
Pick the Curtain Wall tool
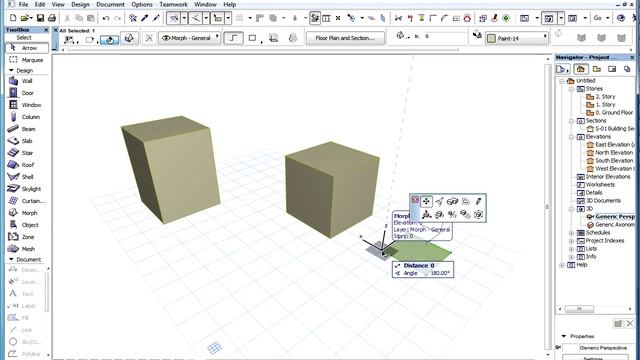coord(27,201)
